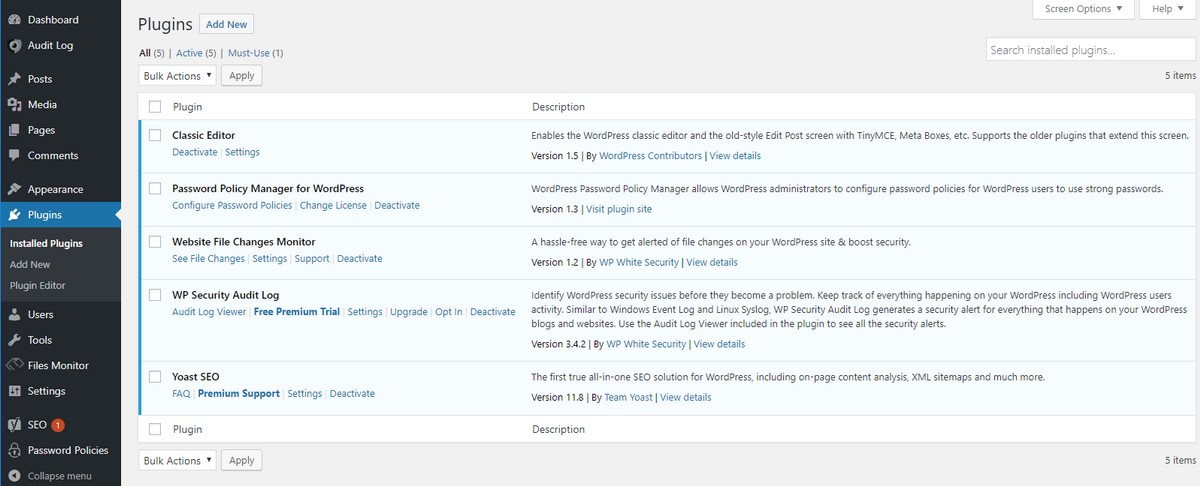Open Team Yoast author link
The width and height of the screenshot is (1200, 486).
[x=628, y=397]
